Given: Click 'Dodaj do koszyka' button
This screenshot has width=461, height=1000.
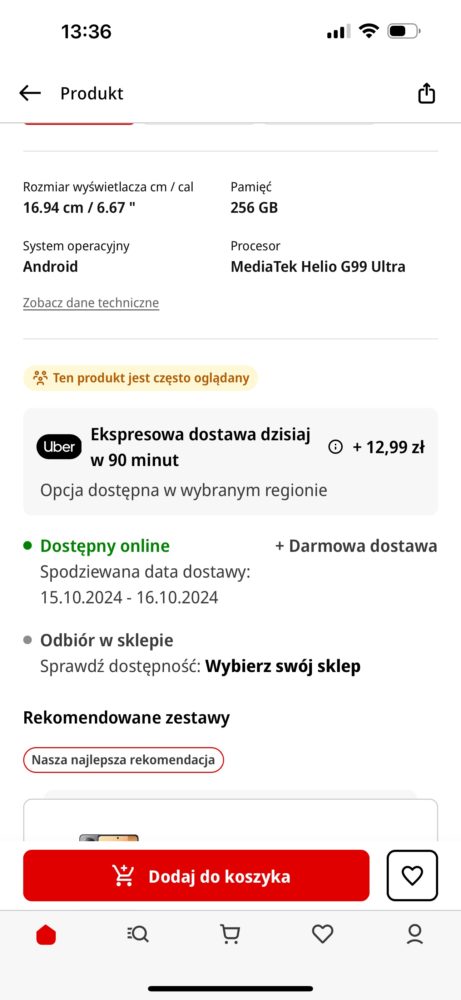Looking at the screenshot, I should 196,876.
